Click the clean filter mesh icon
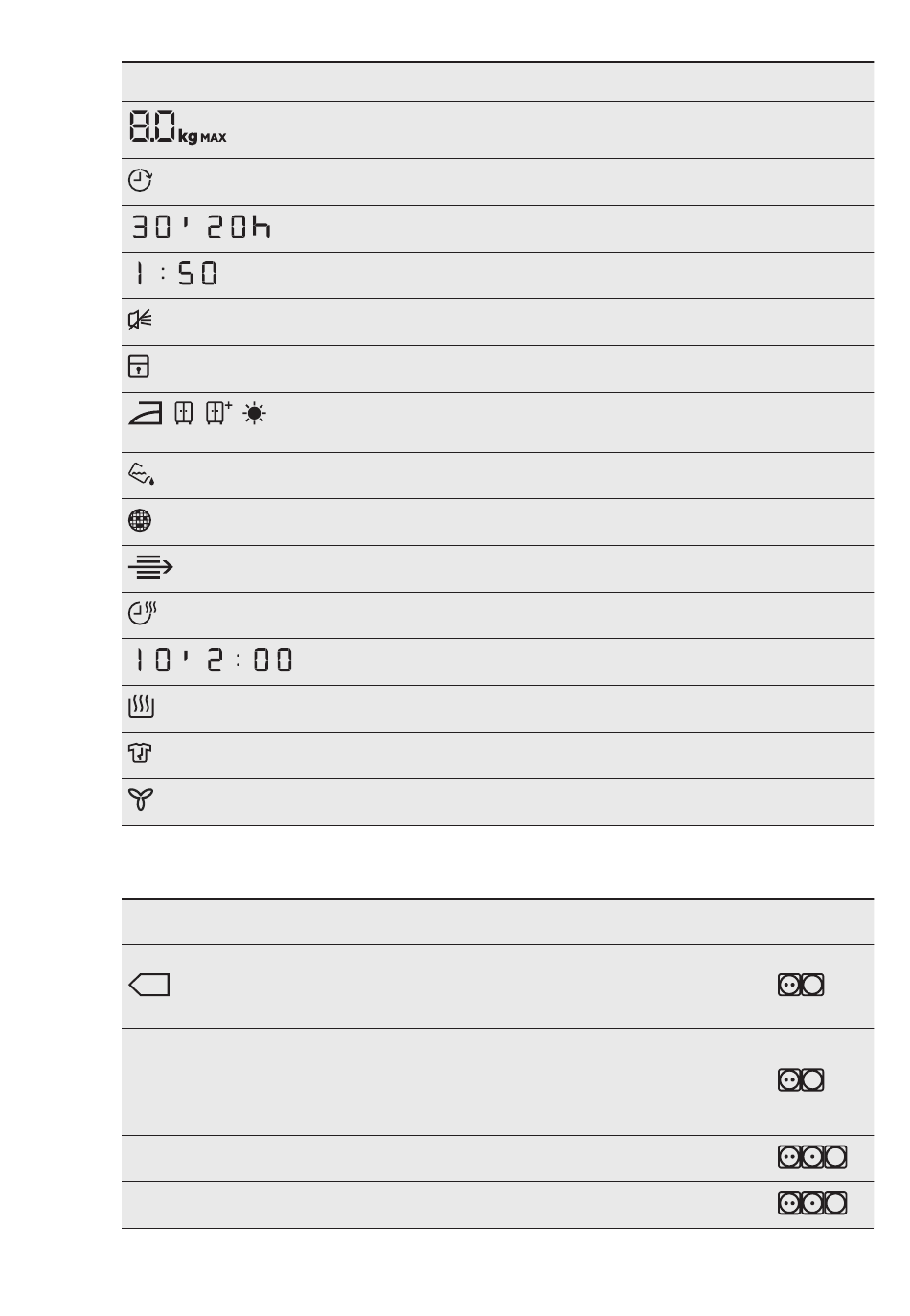910x1316 pixels. click(140, 521)
